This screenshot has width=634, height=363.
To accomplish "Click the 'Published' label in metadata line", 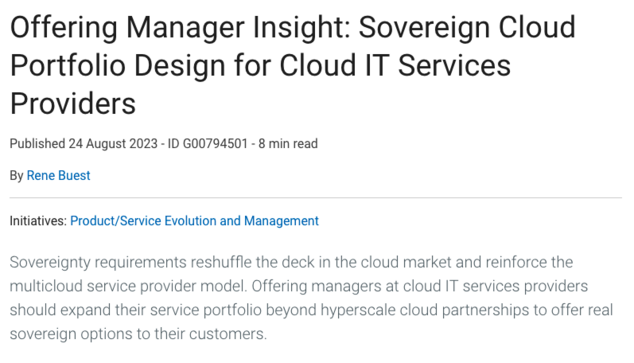I will [37, 144].
